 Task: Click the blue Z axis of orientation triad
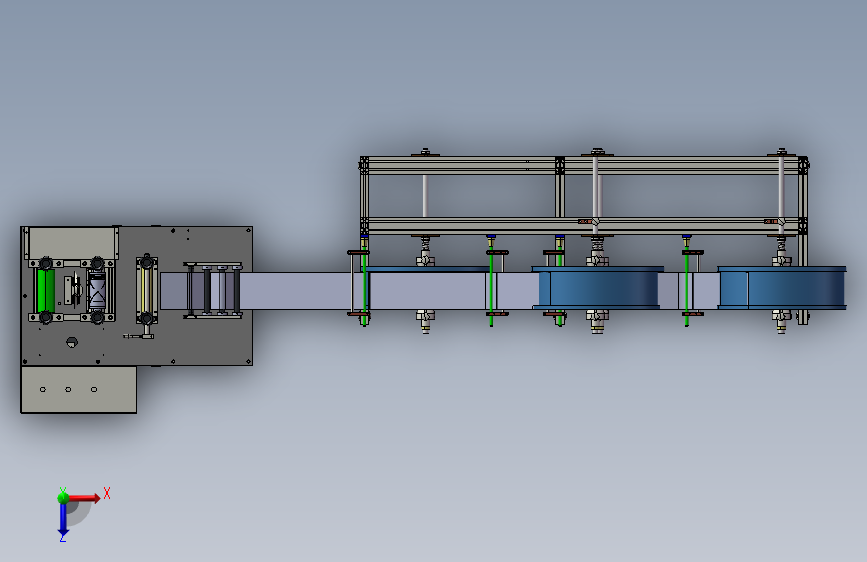click(63, 519)
